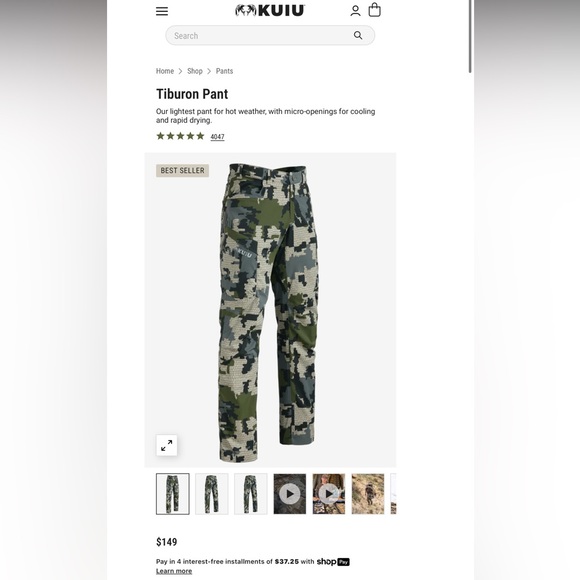This screenshot has height=580, width=580.
Task: Click the search magnifier icon
Action: coord(358,36)
